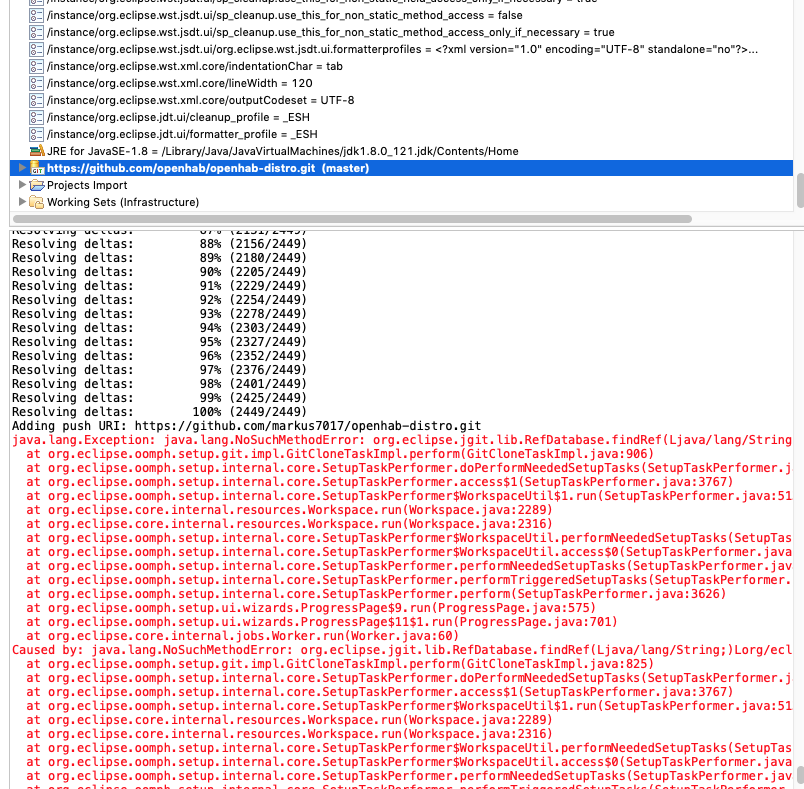Expand the openhab-distro.git (master) node
The image size is (804, 789).
click(22, 168)
